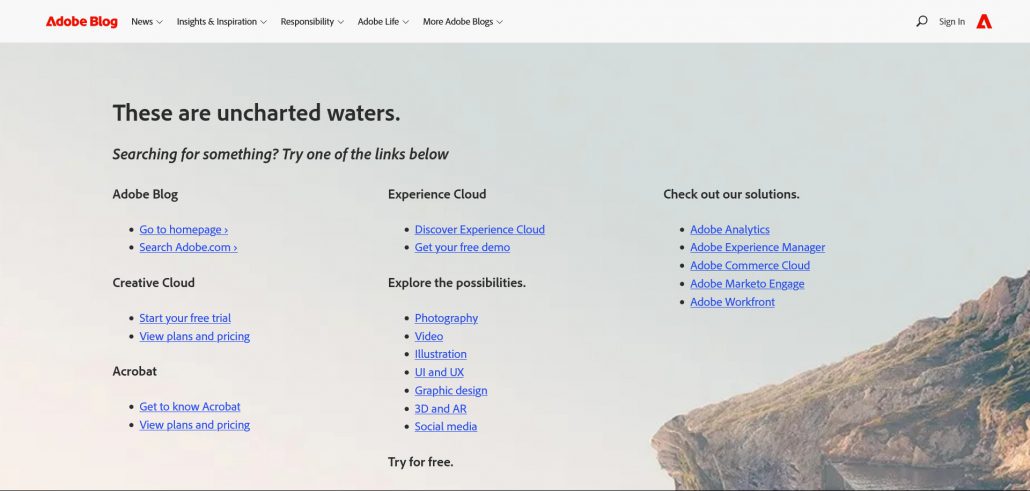Click the Sign In button
Viewport: 1030px width, 491px height.
coord(952,21)
